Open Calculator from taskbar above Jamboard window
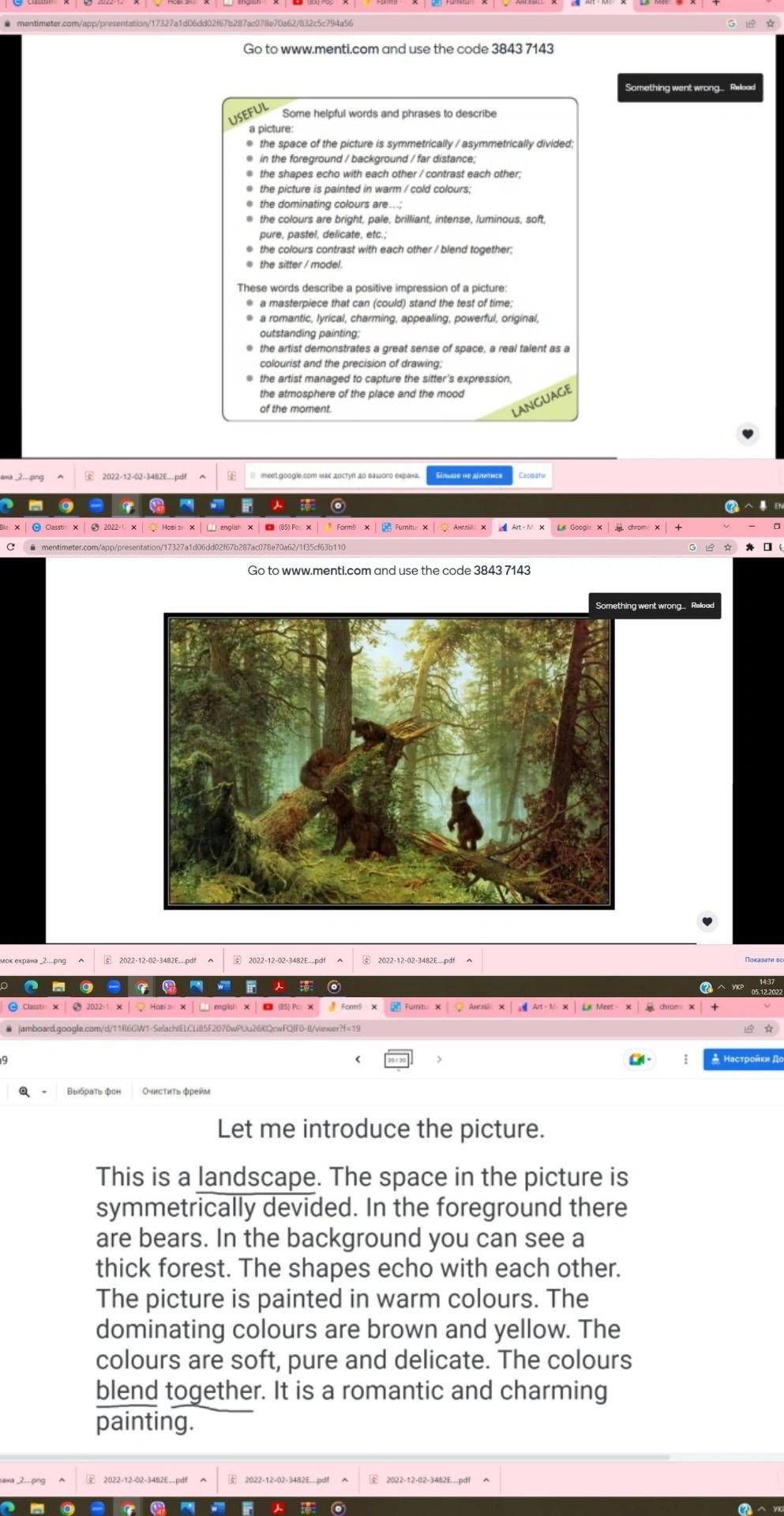This screenshot has height=1516, width=784. (x=251, y=986)
